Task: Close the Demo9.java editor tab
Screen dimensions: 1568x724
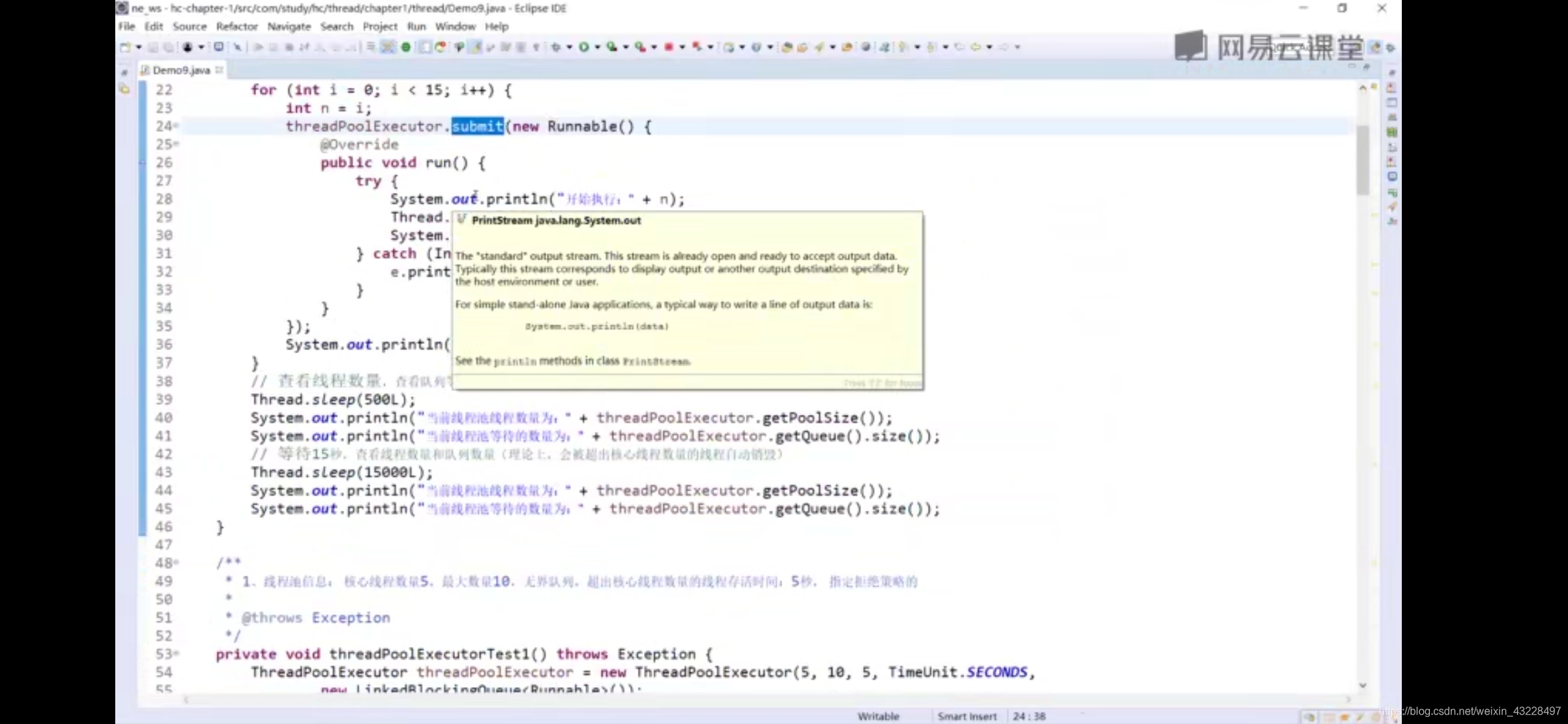Action: click(219, 70)
